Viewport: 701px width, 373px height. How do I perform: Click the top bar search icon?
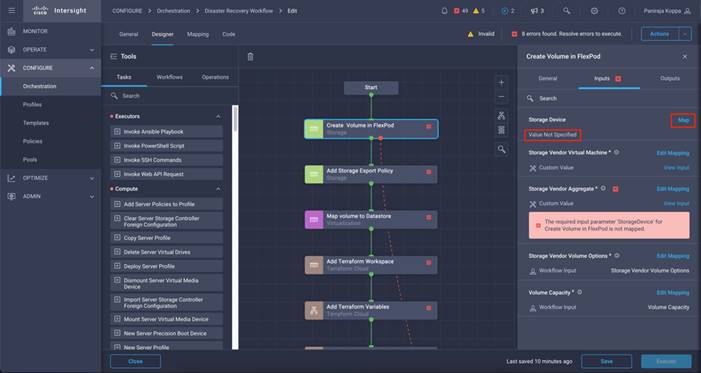pyautogui.click(x=566, y=11)
